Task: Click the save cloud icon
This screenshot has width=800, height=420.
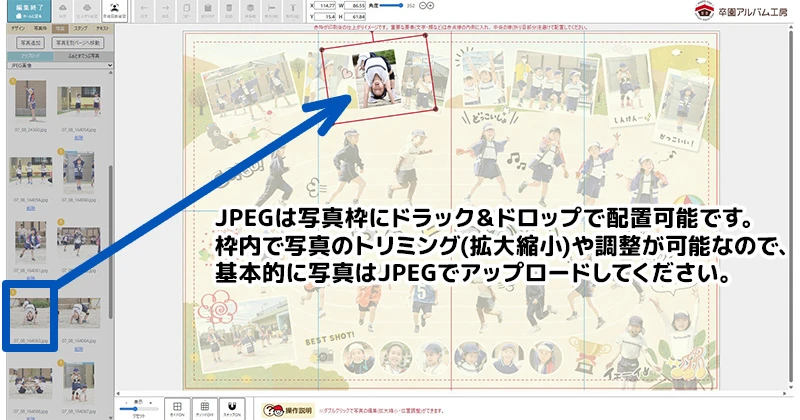Action: [62, 11]
